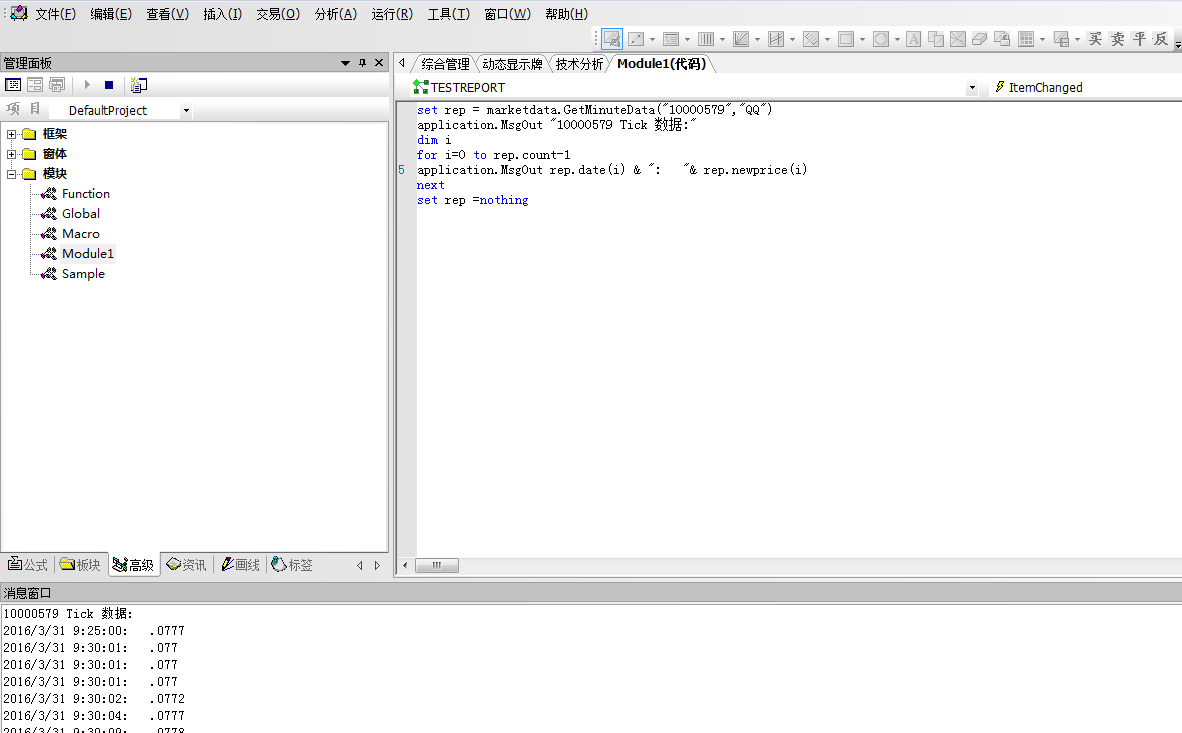
Task: Select the vertical period lines tool
Action: pyautogui.click(x=706, y=39)
